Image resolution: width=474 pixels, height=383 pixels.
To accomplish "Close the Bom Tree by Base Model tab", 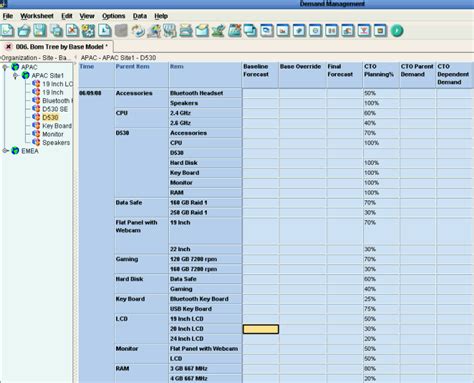I will coord(9,47).
